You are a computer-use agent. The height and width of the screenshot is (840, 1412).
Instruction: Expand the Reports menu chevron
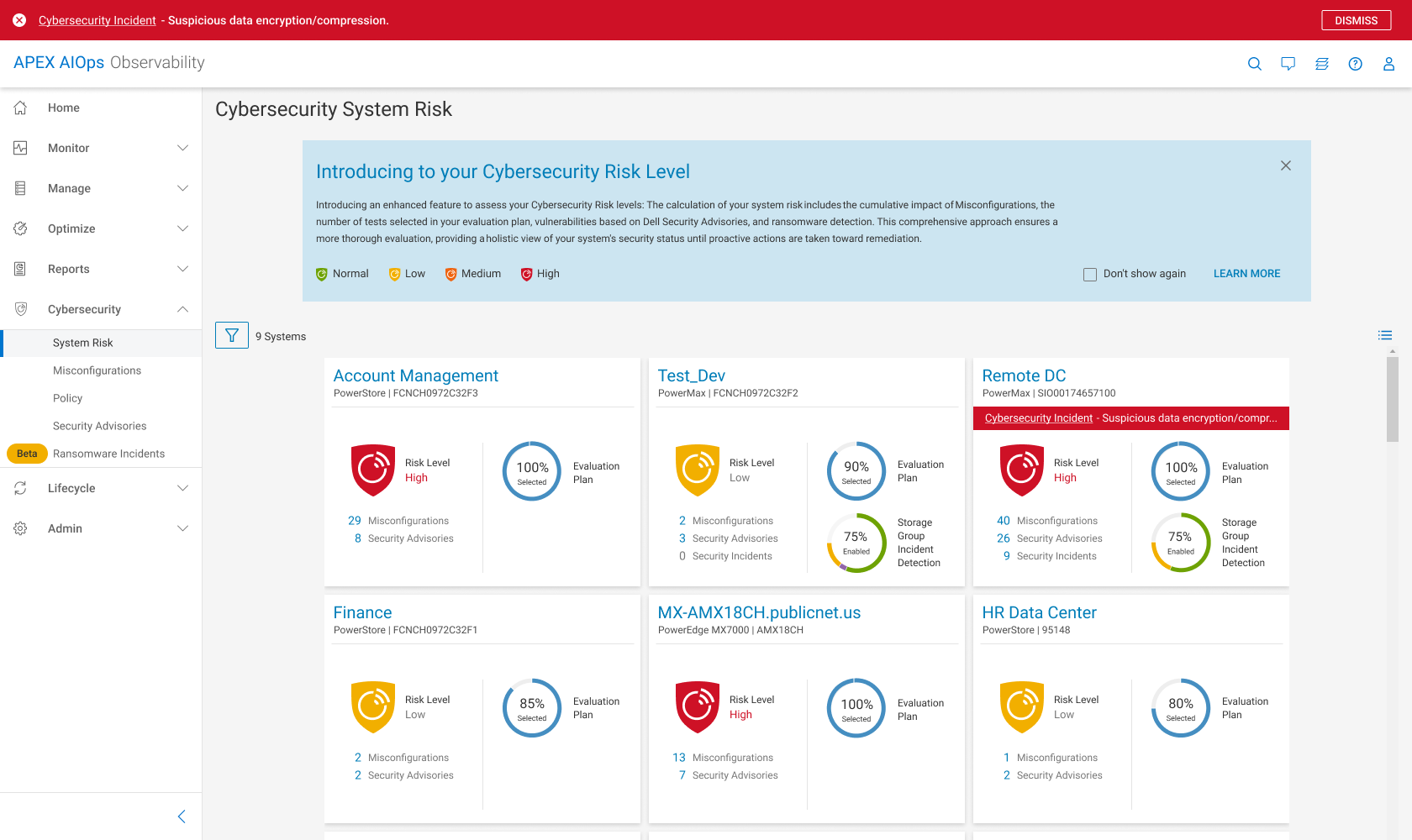(x=182, y=269)
